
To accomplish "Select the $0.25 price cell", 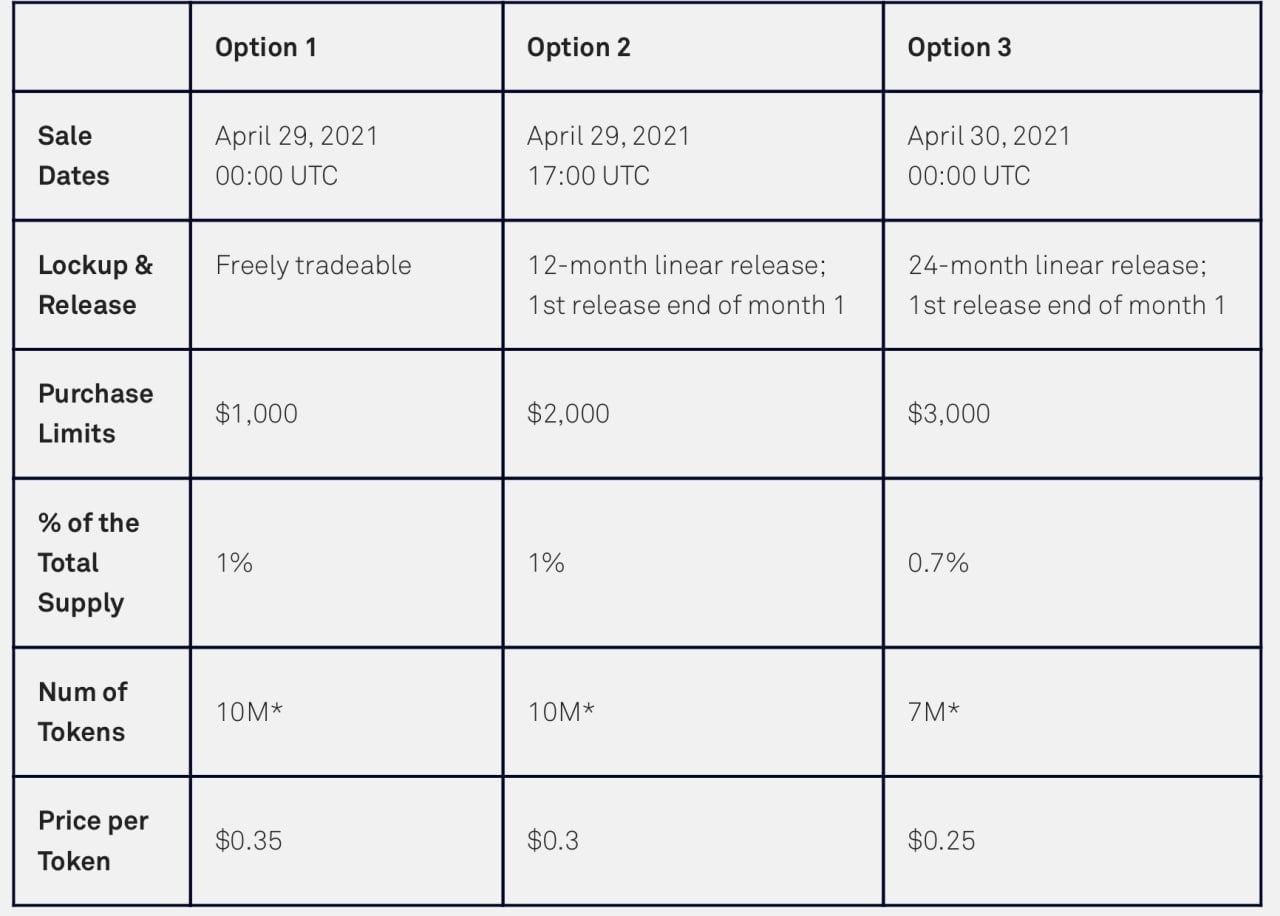I will pos(941,840).
